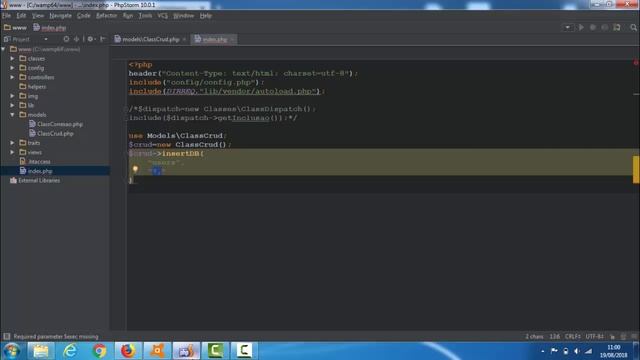Screen dimensions: 640x360
Task: Open the Project panel gear settings
Action: pos(91,39)
